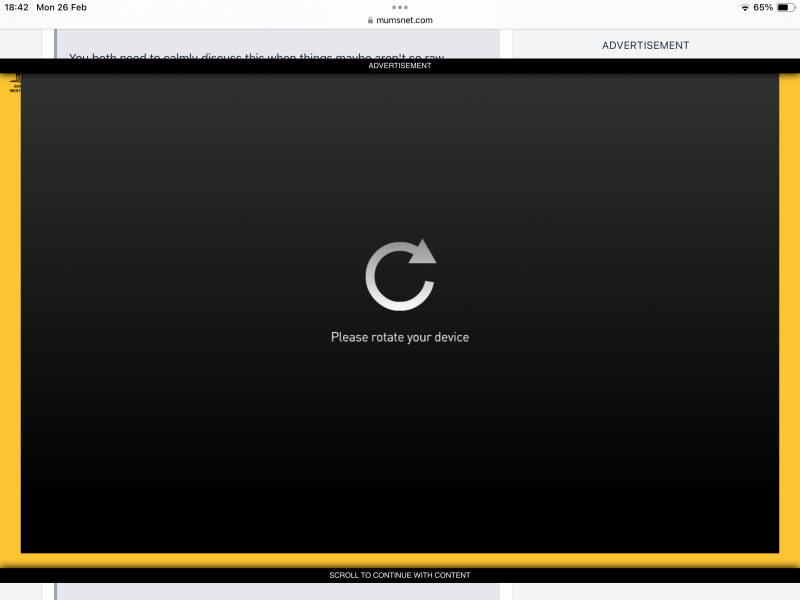
Task: Open the ellipsis menu above the address bar
Action: point(400,7)
